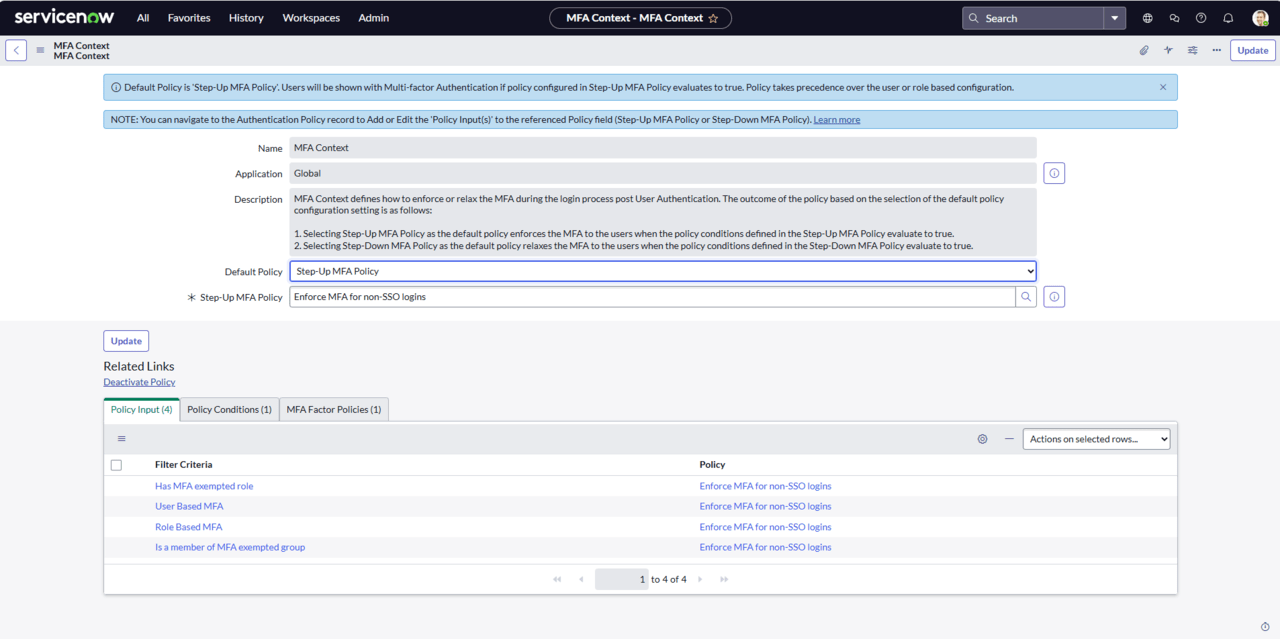Open the chat sidebar icon
This screenshot has height=639, width=1280.
point(1174,18)
